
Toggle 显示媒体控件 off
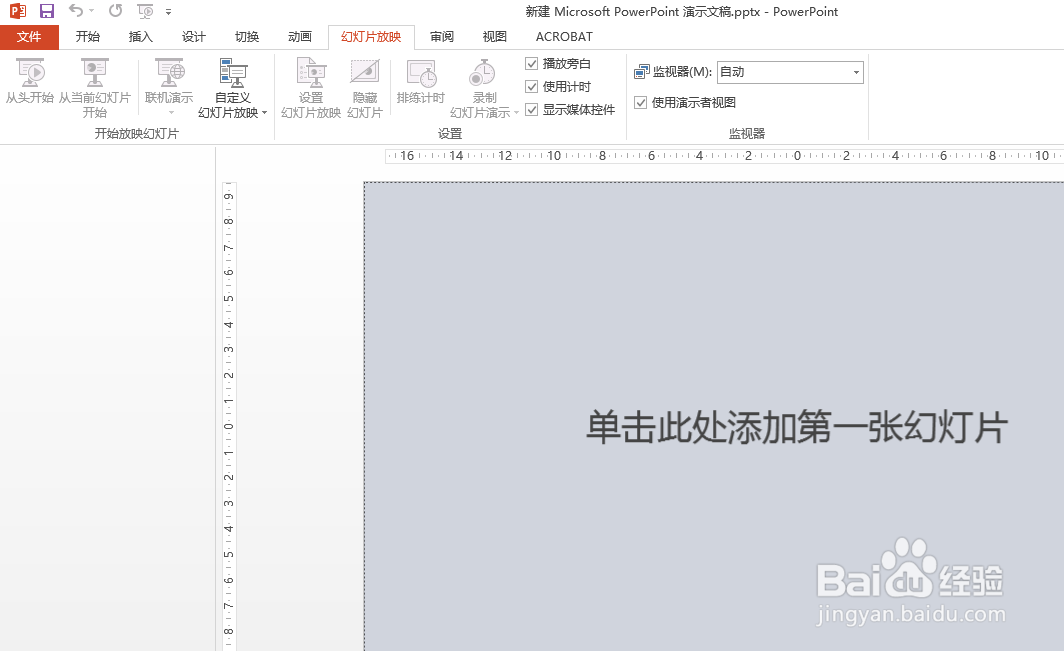point(532,110)
